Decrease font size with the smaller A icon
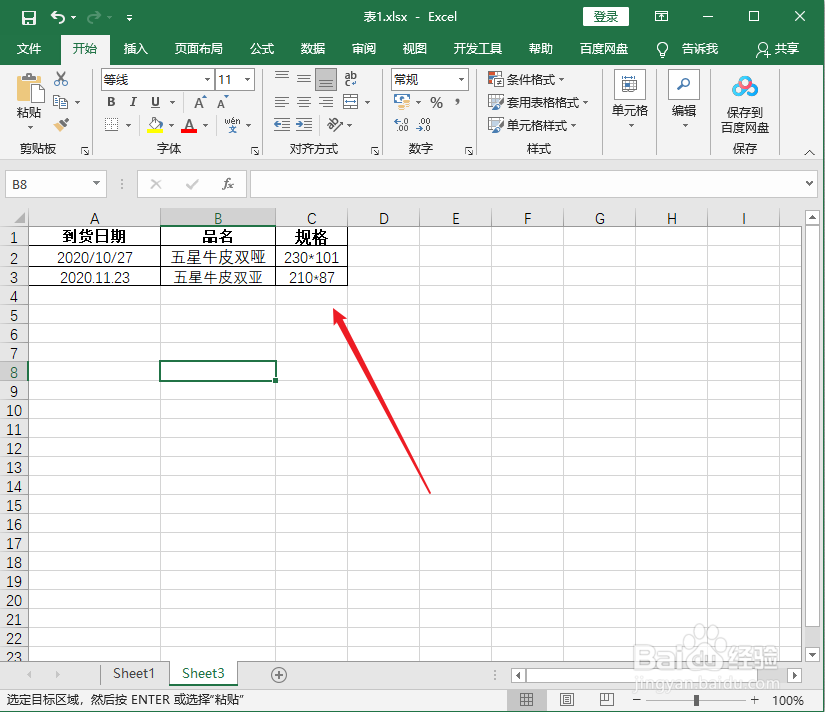 (x=223, y=102)
